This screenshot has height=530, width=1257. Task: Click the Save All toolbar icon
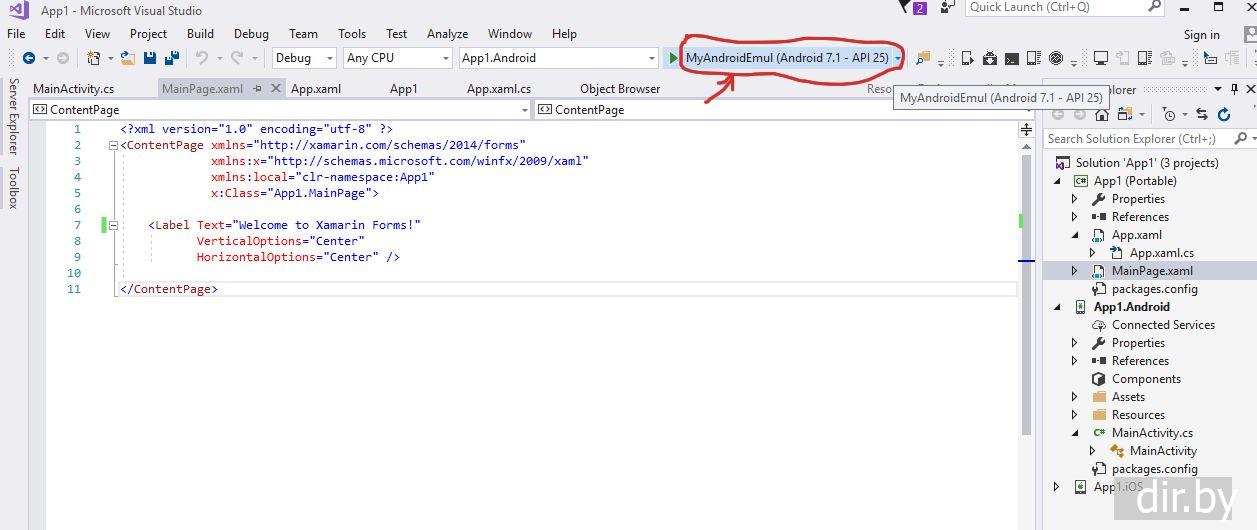(x=172, y=58)
